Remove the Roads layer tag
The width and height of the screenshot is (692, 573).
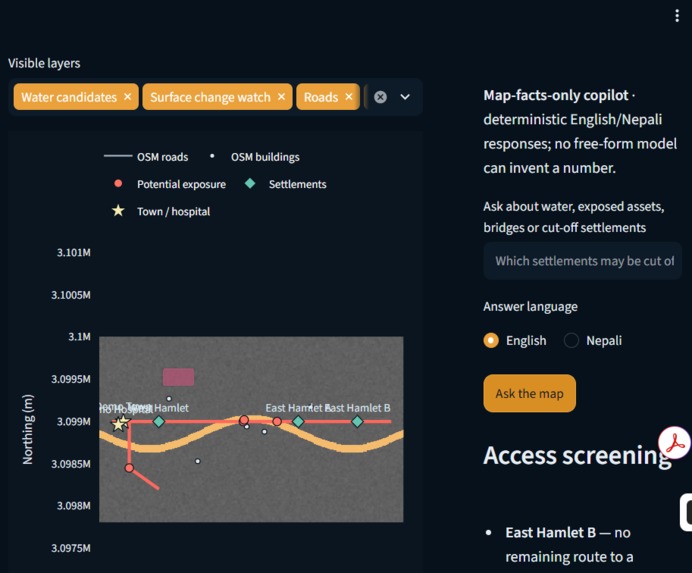349,96
